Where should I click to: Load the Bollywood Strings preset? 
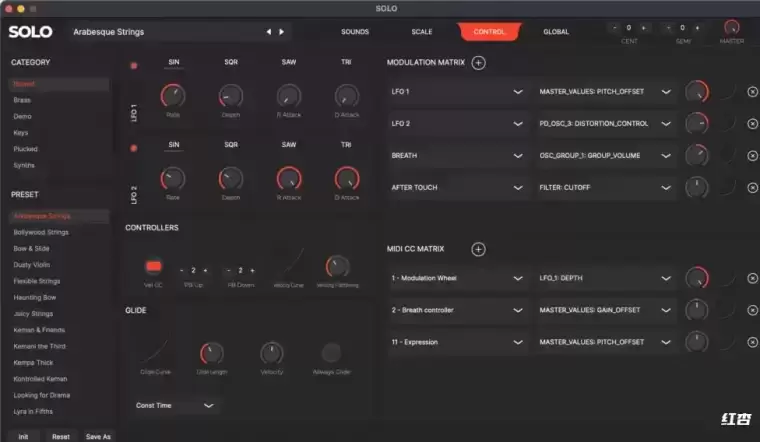(41, 232)
